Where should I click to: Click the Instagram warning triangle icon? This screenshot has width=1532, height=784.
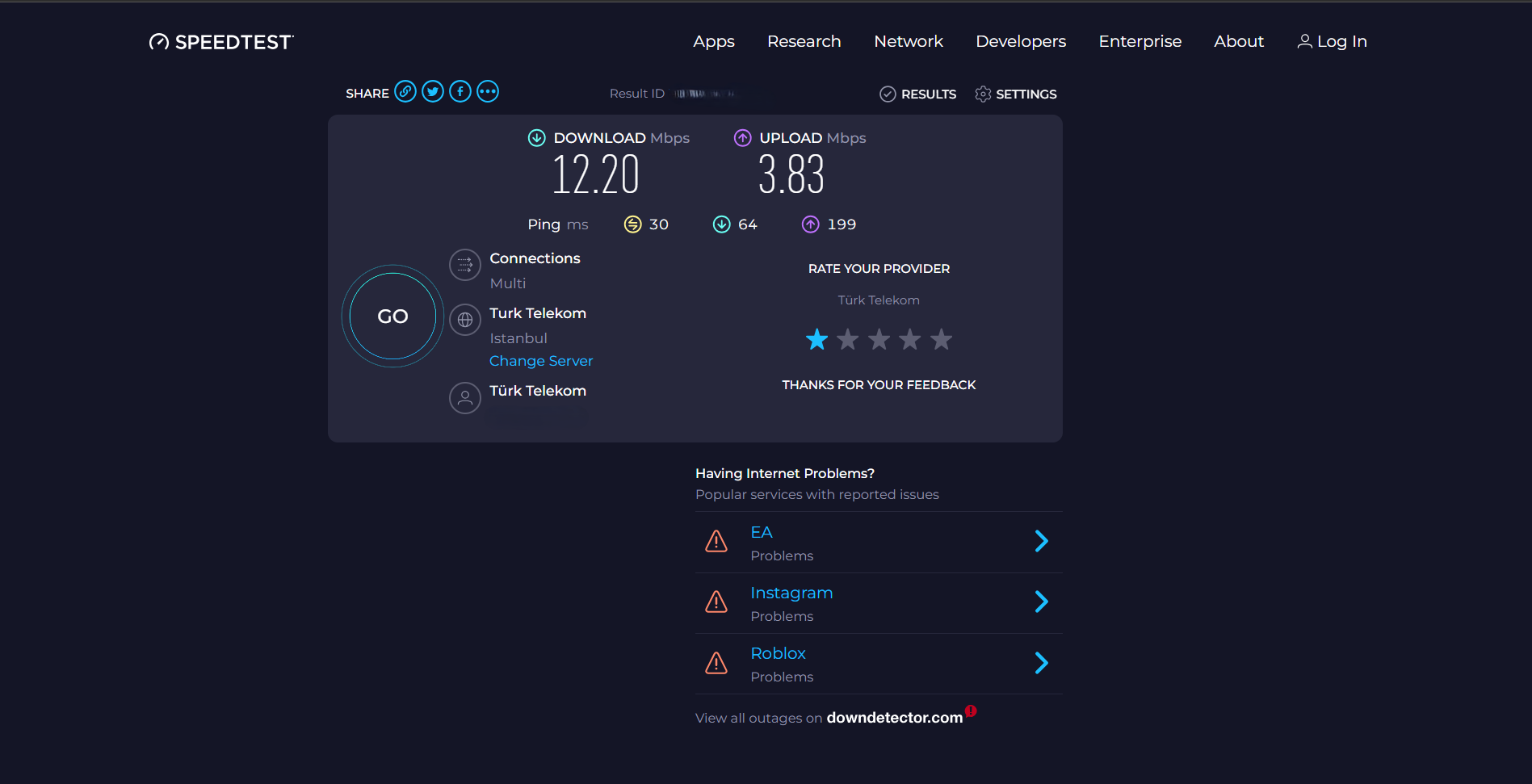[x=716, y=602]
